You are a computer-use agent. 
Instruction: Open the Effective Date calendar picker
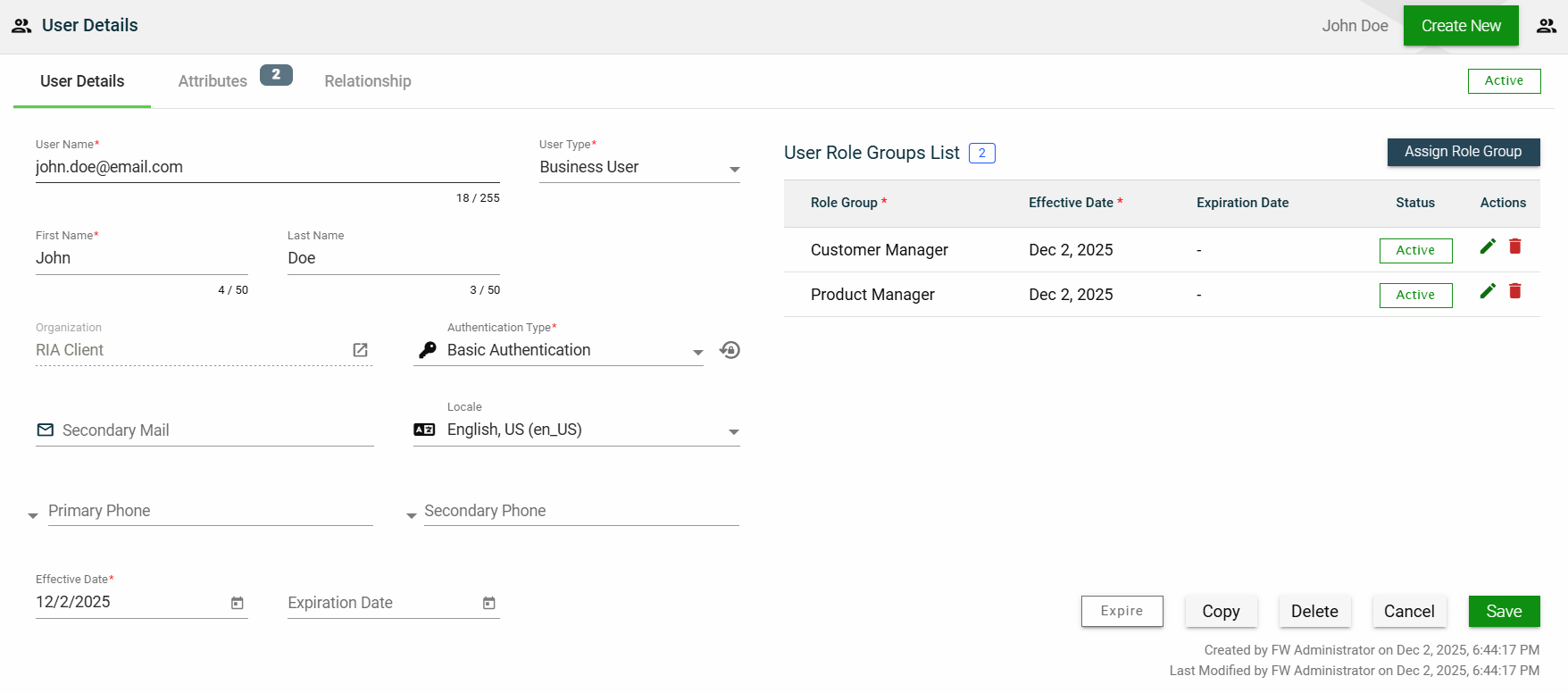pos(238,604)
